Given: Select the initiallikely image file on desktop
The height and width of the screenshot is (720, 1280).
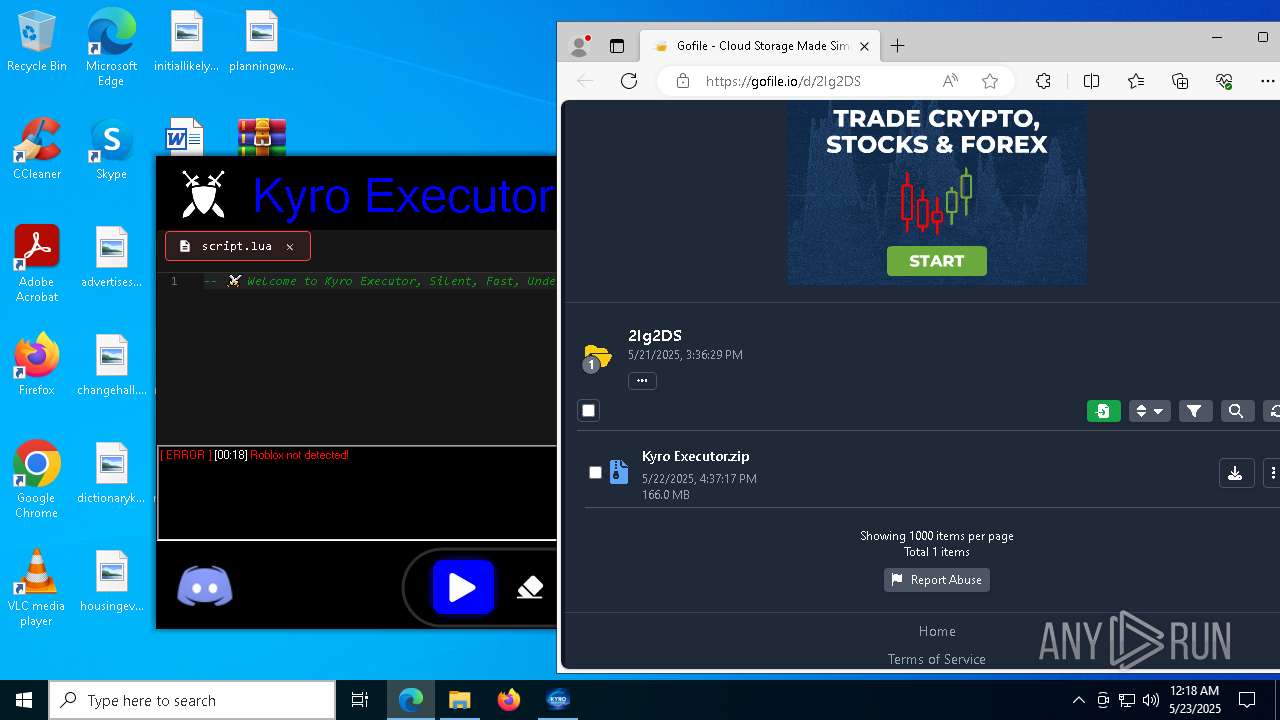Looking at the screenshot, I should 186,42.
